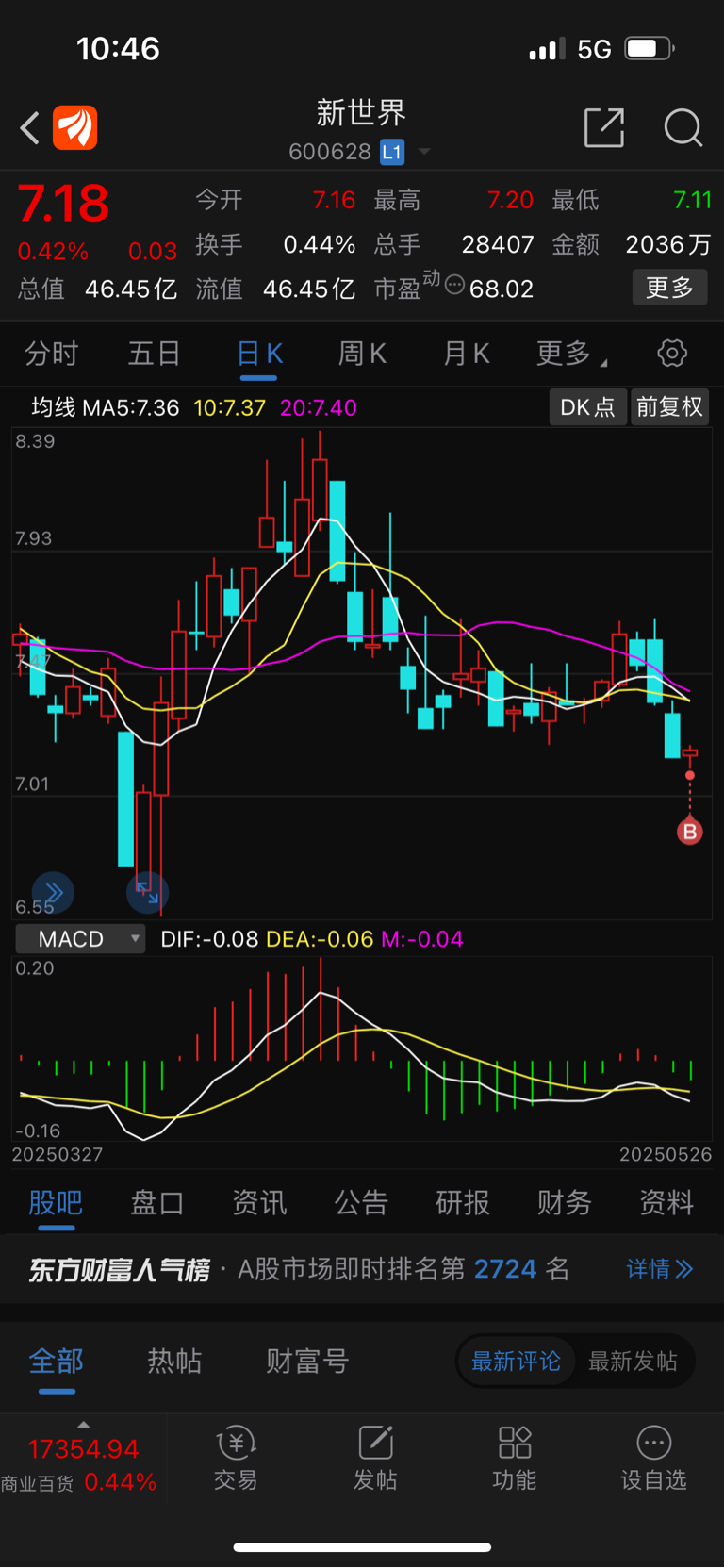Tap the 新世界 stock title

(361, 113)
